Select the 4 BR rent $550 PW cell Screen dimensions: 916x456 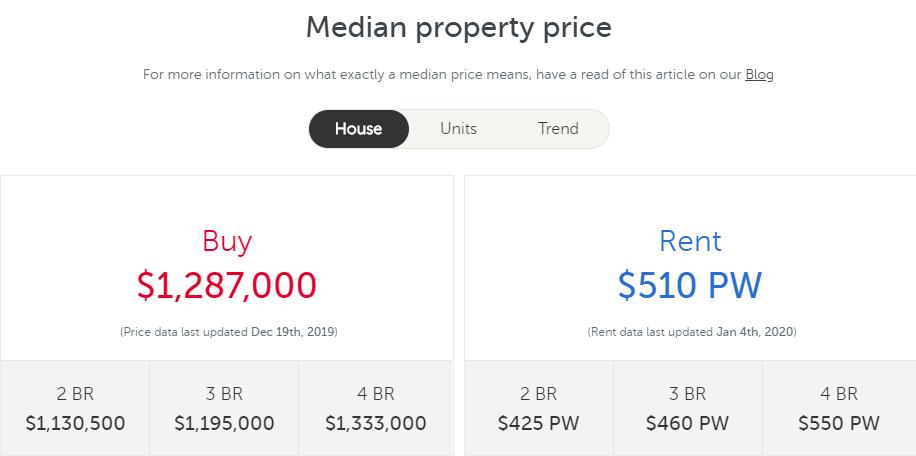point(839,423)
